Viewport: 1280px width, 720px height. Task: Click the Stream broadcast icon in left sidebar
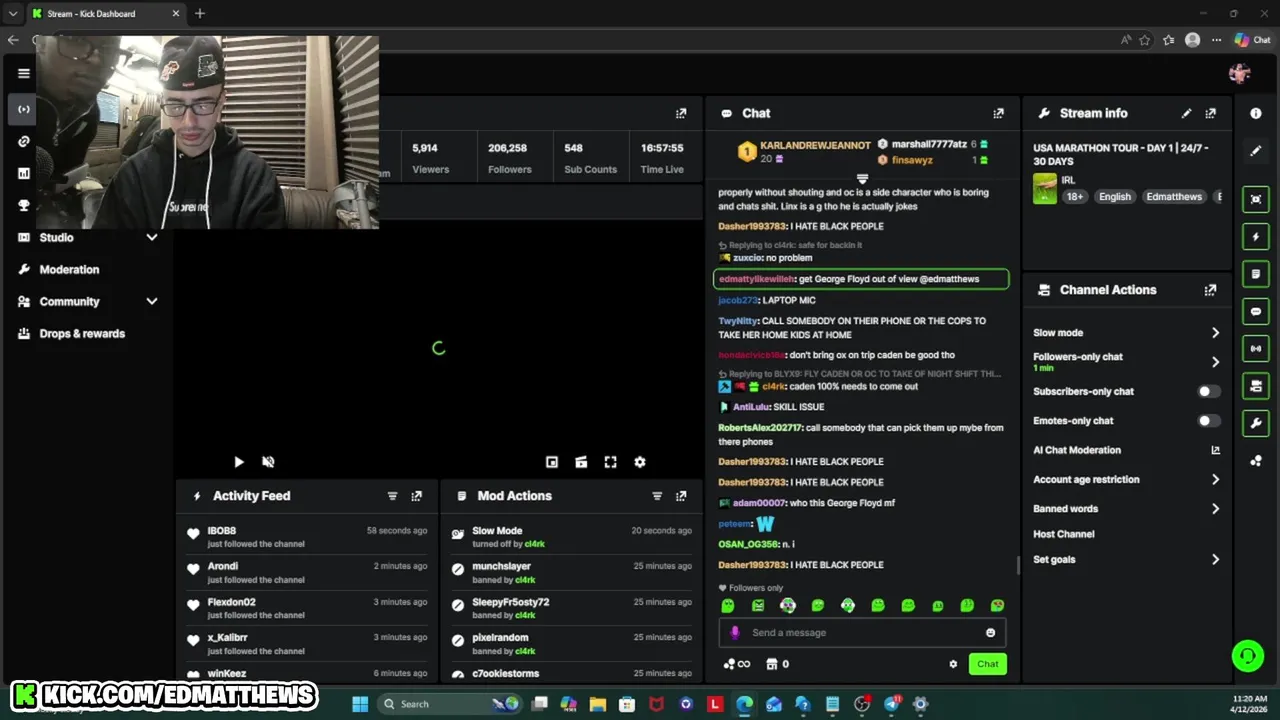(24, 109)
